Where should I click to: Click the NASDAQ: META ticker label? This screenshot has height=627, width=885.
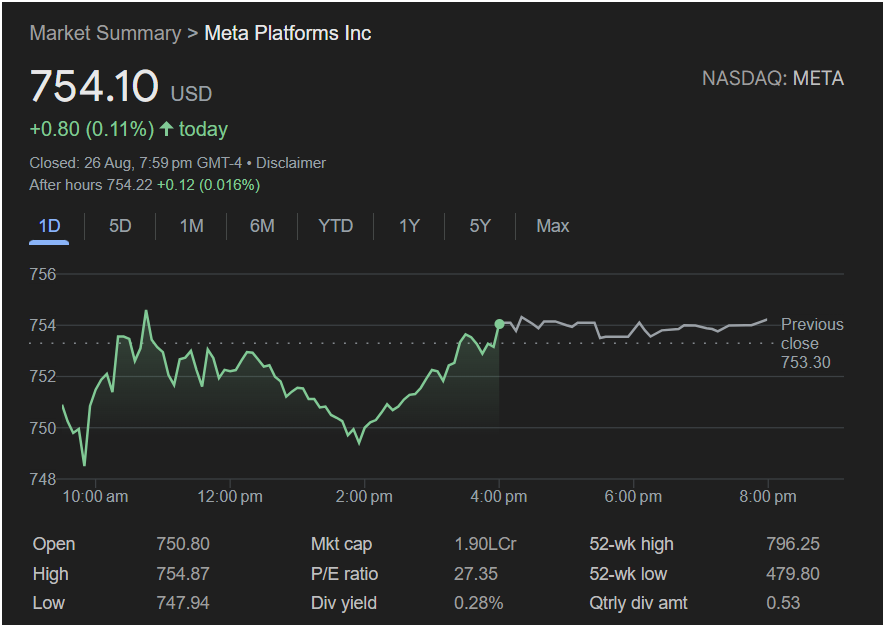[772, 78]
